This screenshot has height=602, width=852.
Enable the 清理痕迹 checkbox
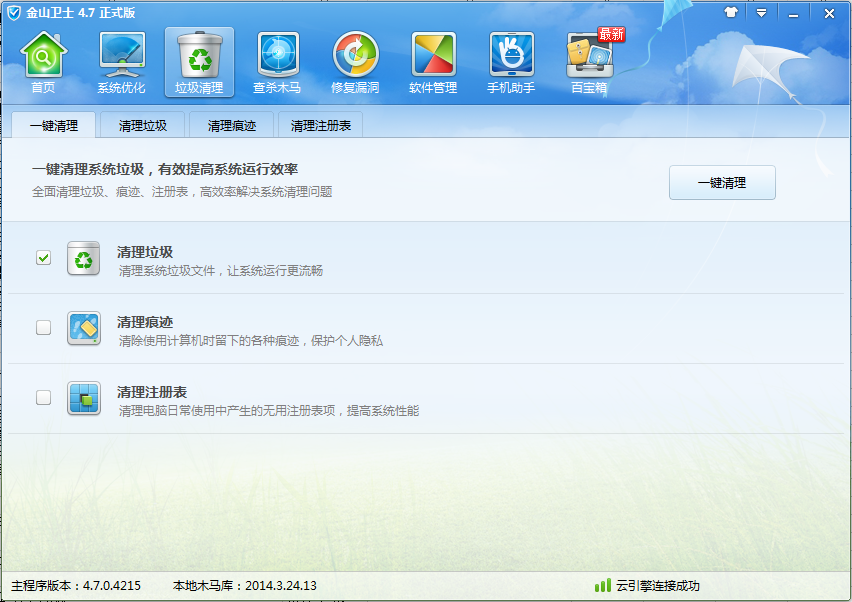tap(43, 327)
